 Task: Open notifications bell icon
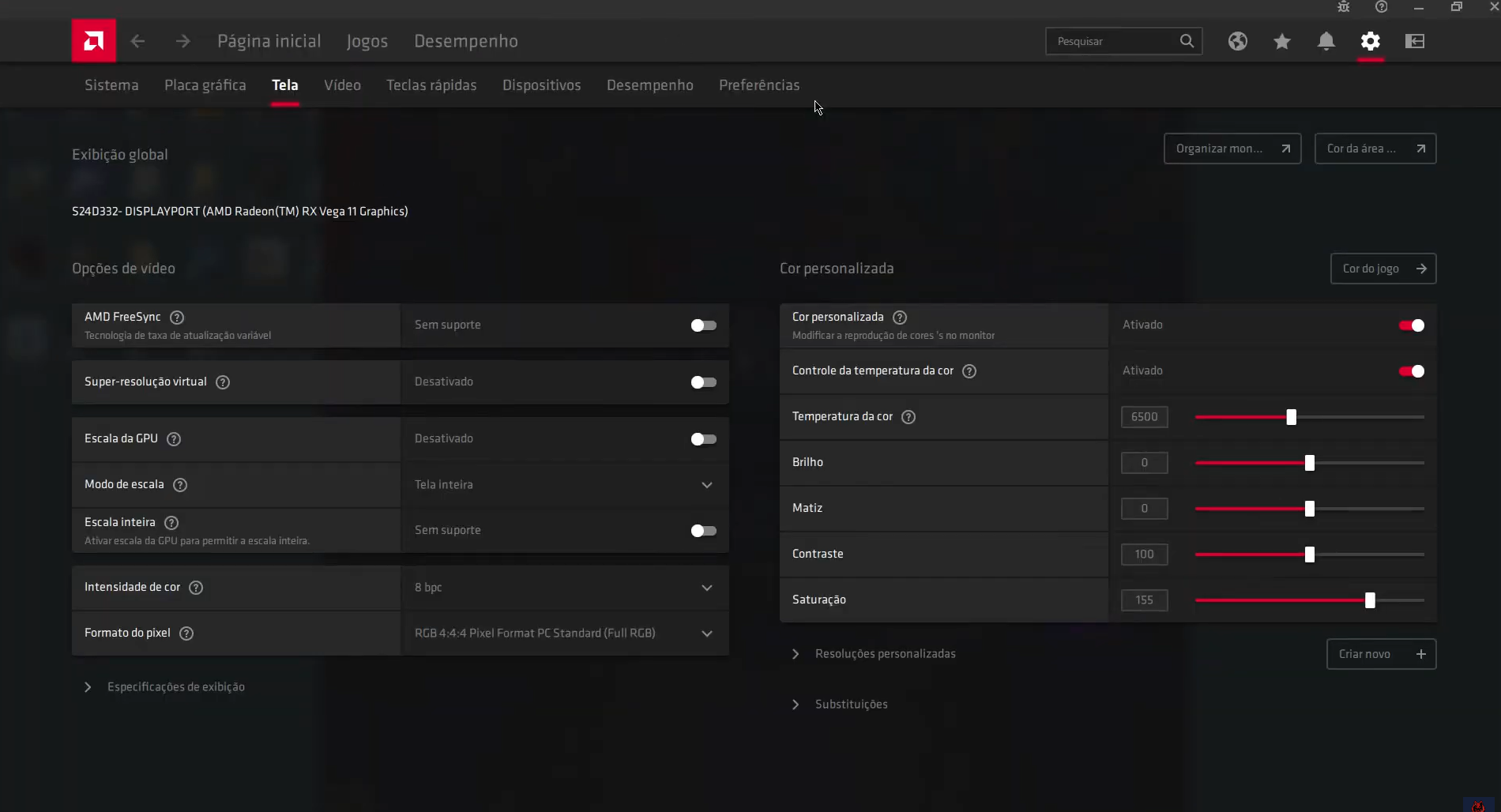click(x=1326, y=41)
